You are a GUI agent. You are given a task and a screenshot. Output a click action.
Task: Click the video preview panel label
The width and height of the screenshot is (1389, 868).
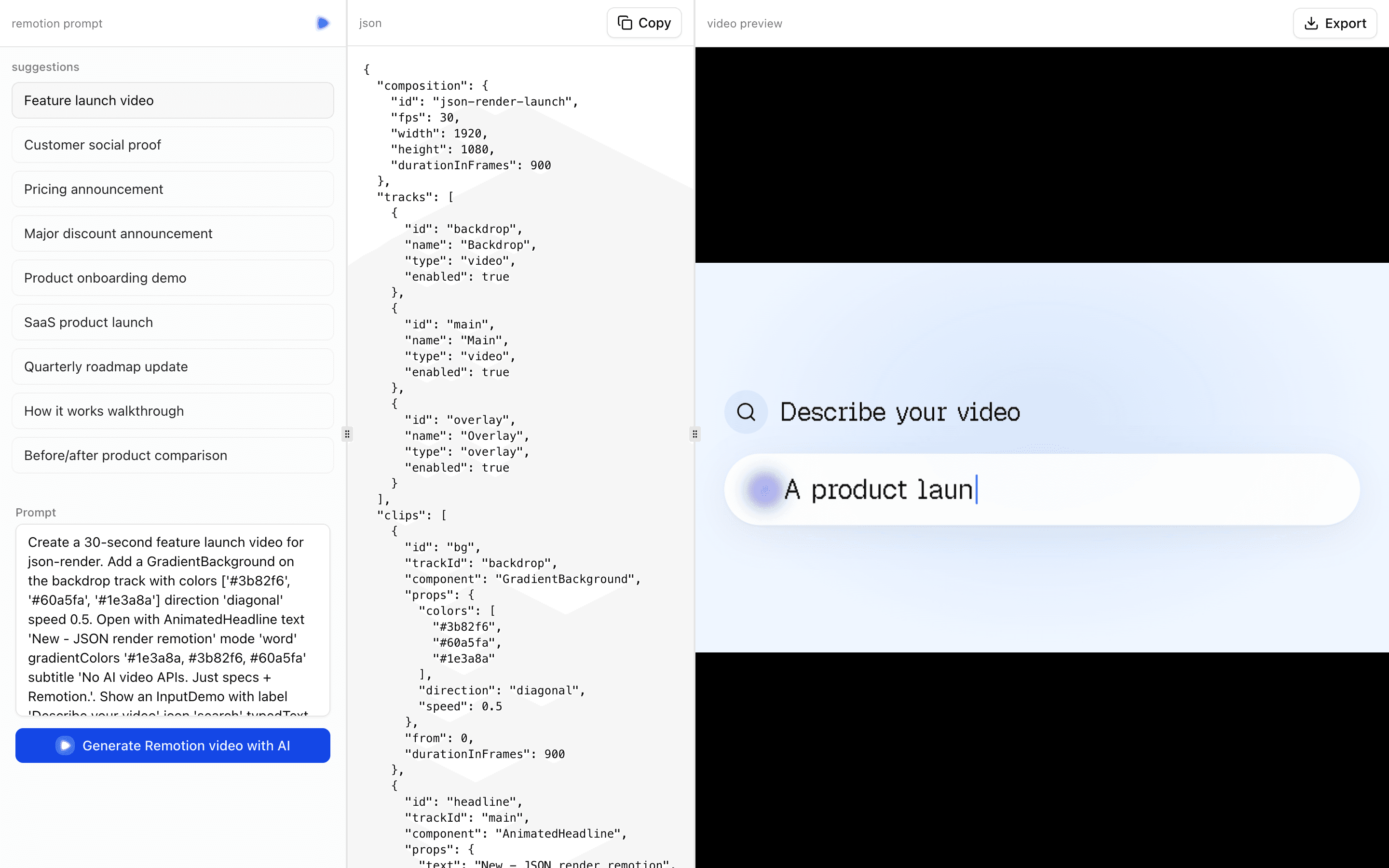[x=744, y=23]
